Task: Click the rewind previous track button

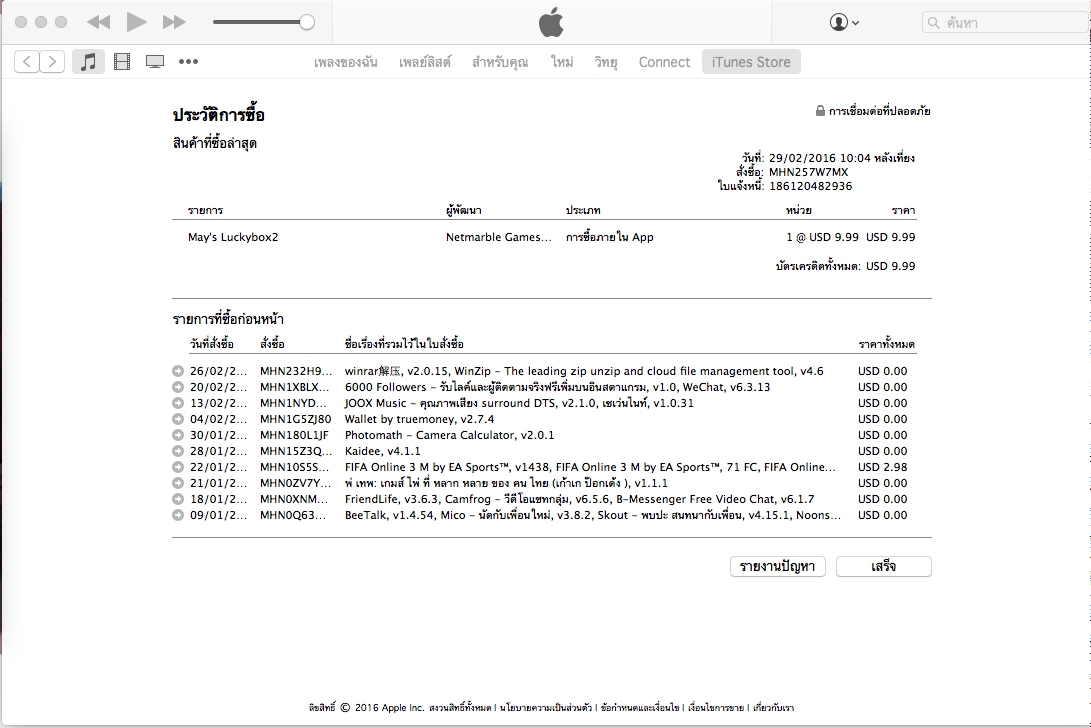Action: (x=98, y=22)
